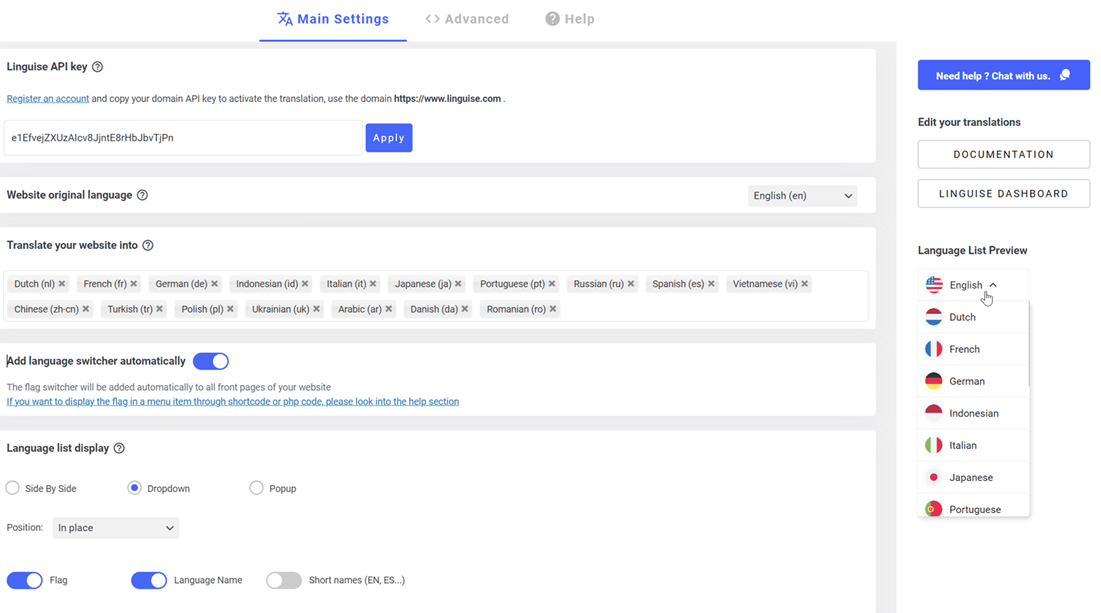Remove Portuguese (pt) tag
Image resolution: width=1101 pixels, height=613 pixels.
[x=552, y=284]
